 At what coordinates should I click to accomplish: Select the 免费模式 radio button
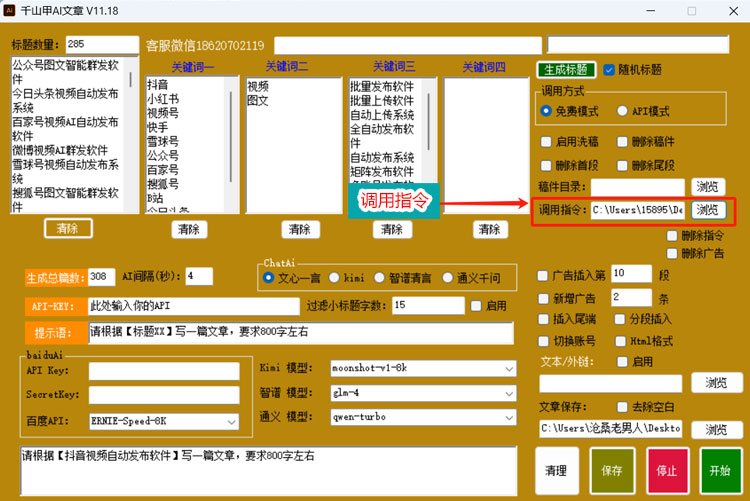click(x=546, y=111)
